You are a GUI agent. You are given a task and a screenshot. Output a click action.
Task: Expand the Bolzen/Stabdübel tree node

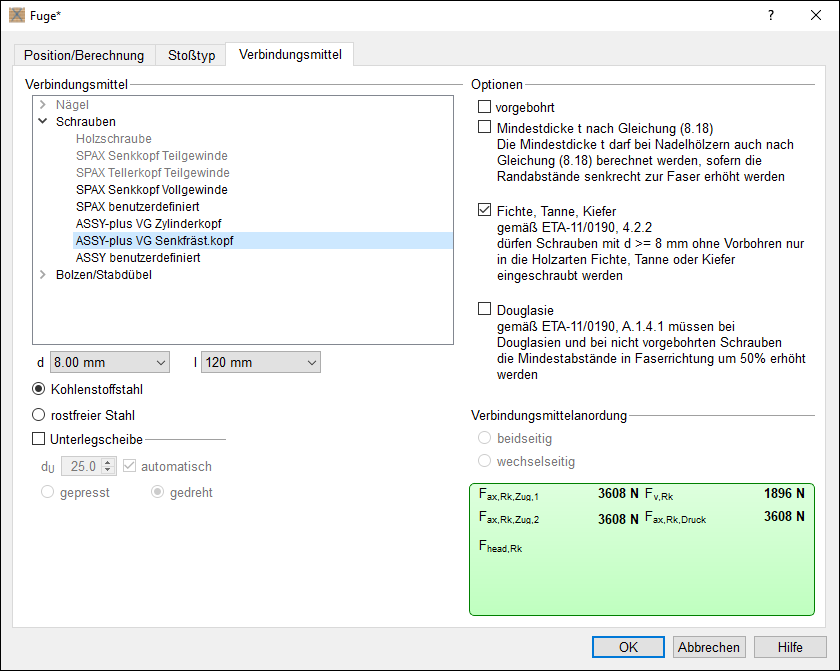43,275
